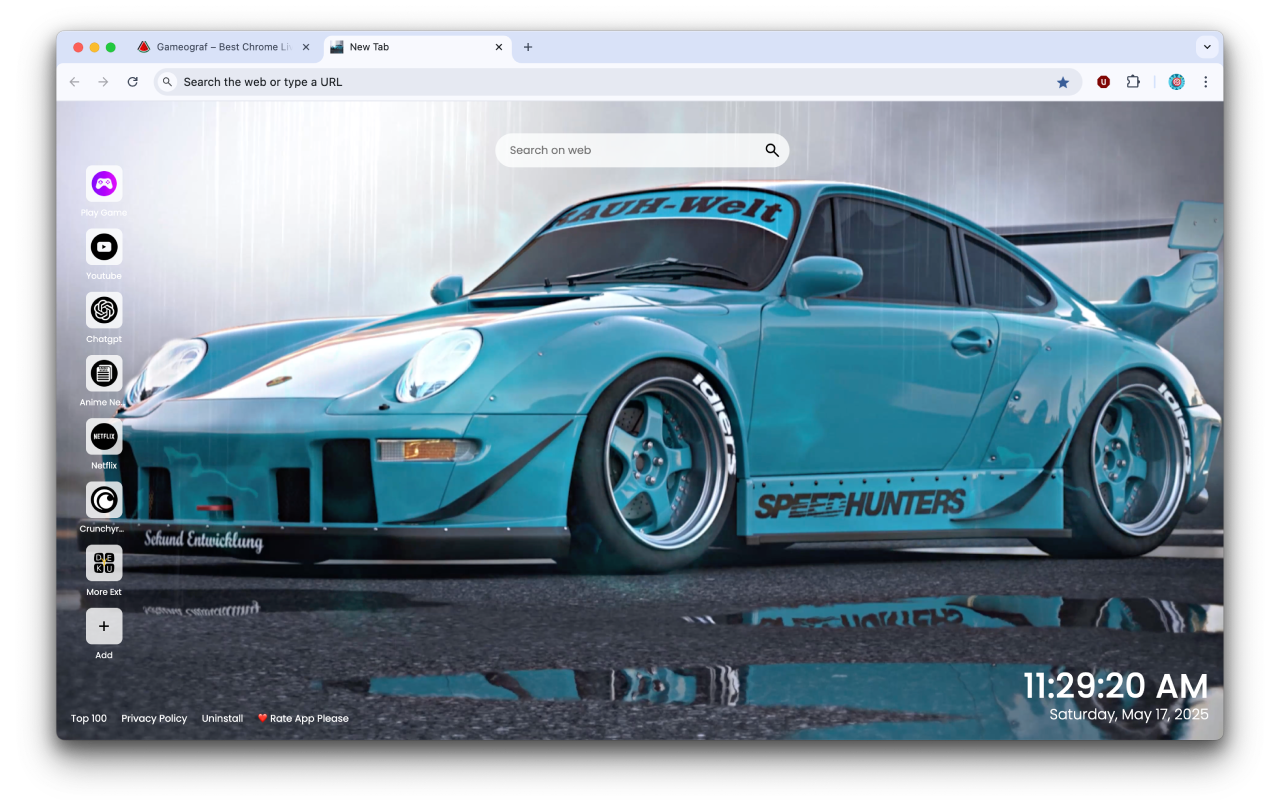The height and width of the screenshot is (800, 1280).
Task: Open the uBlock extension icon
Action: 1103,82
